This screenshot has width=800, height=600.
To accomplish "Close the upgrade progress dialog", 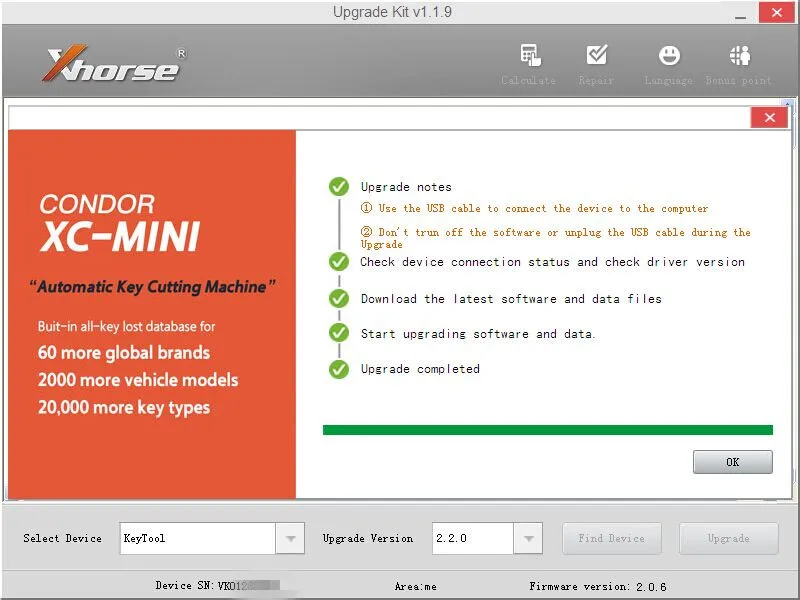I will pyautogui.click(x=769, y=118).
